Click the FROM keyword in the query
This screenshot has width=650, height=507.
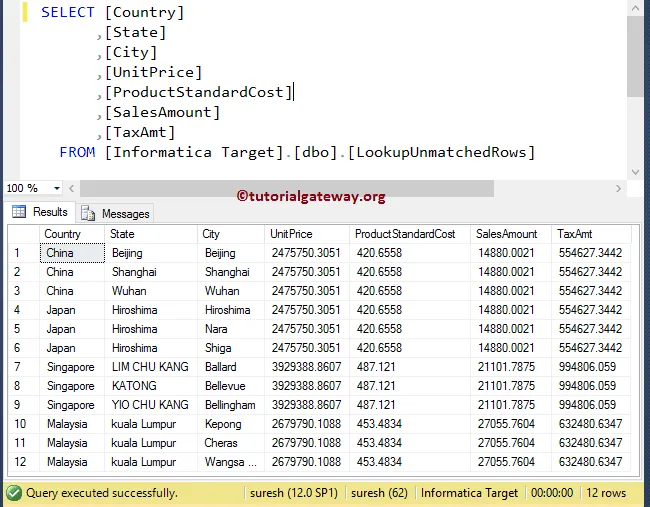[x=78, y=152]
